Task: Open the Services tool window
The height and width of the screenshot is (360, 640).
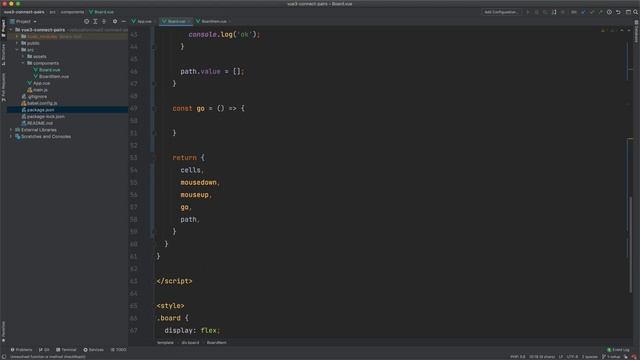Action: 93,350
